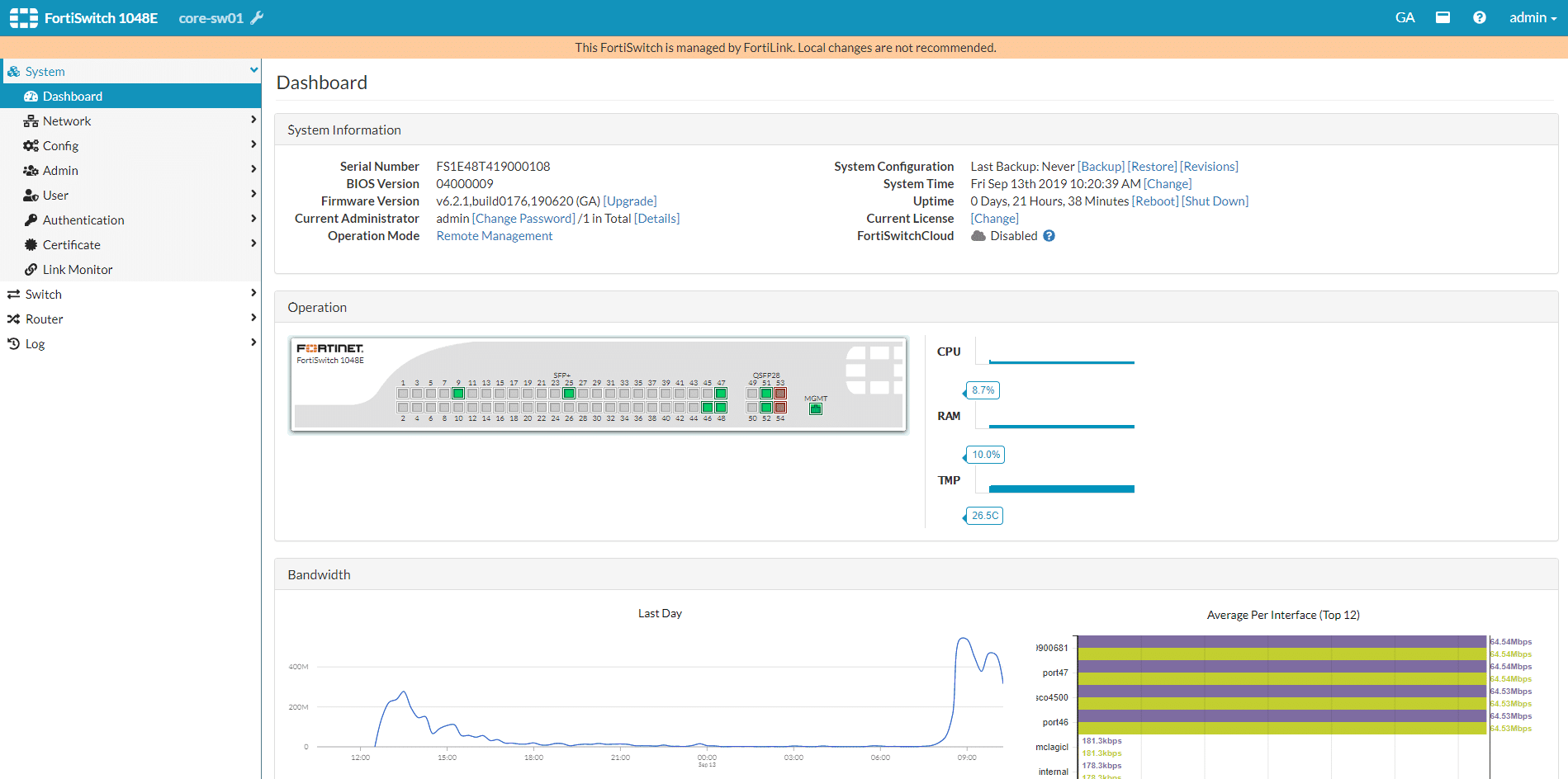This screenshot has width=1568, height=779.
Task: Expand the Switch menu arrow
Action: 253,293
